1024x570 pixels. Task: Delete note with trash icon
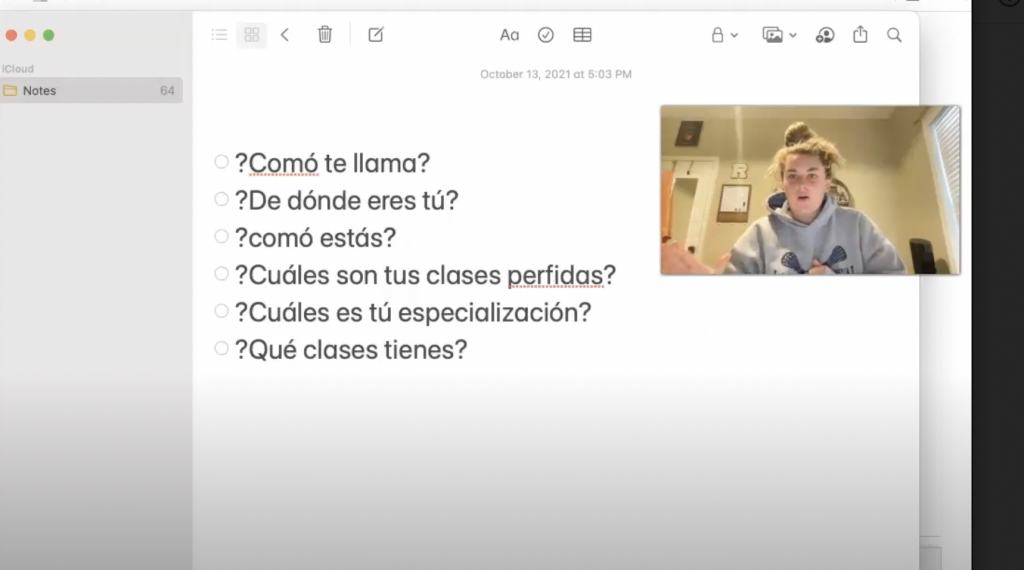[x=325, y=35]
